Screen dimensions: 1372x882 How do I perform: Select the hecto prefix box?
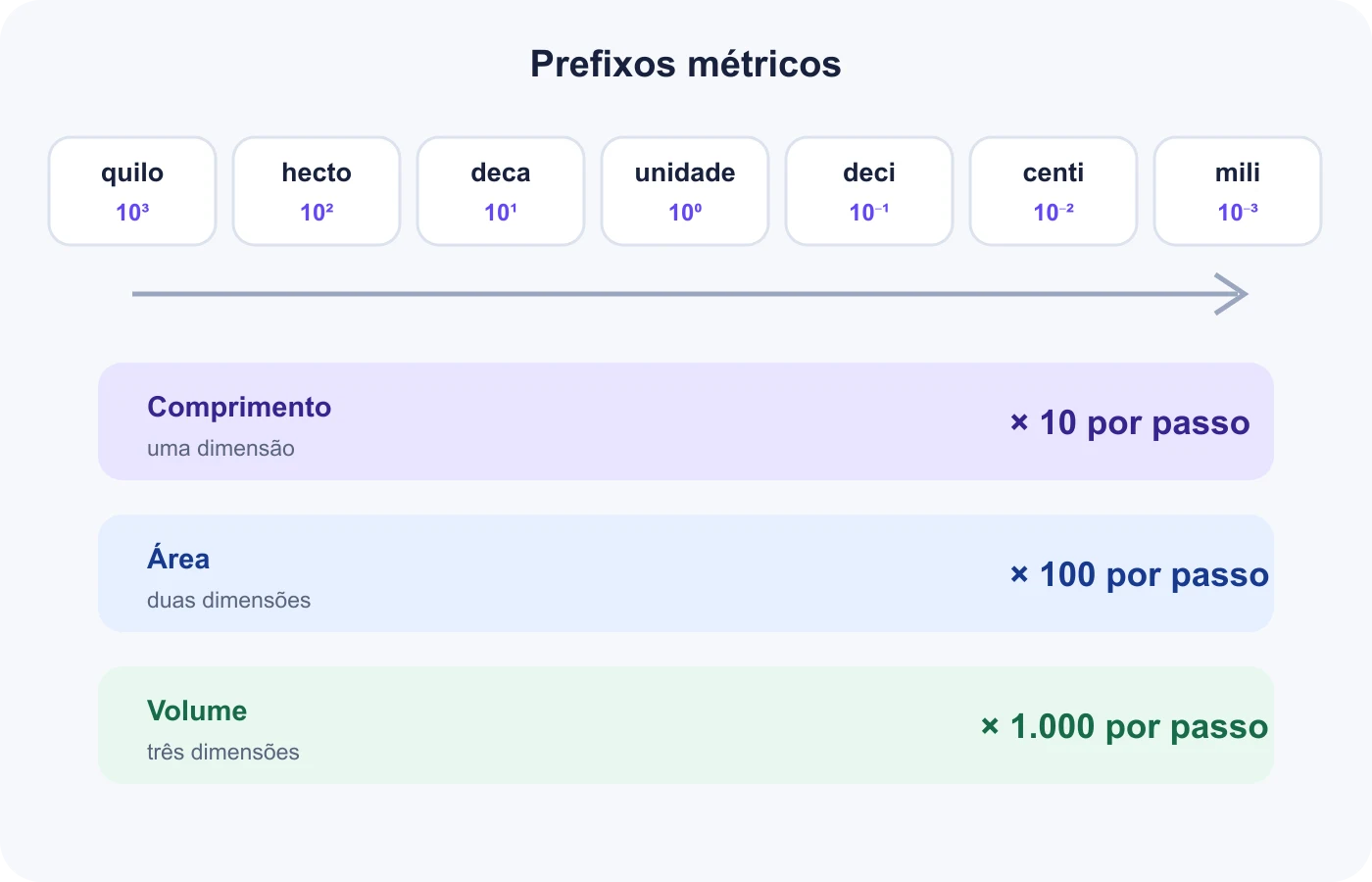(317, 191)
